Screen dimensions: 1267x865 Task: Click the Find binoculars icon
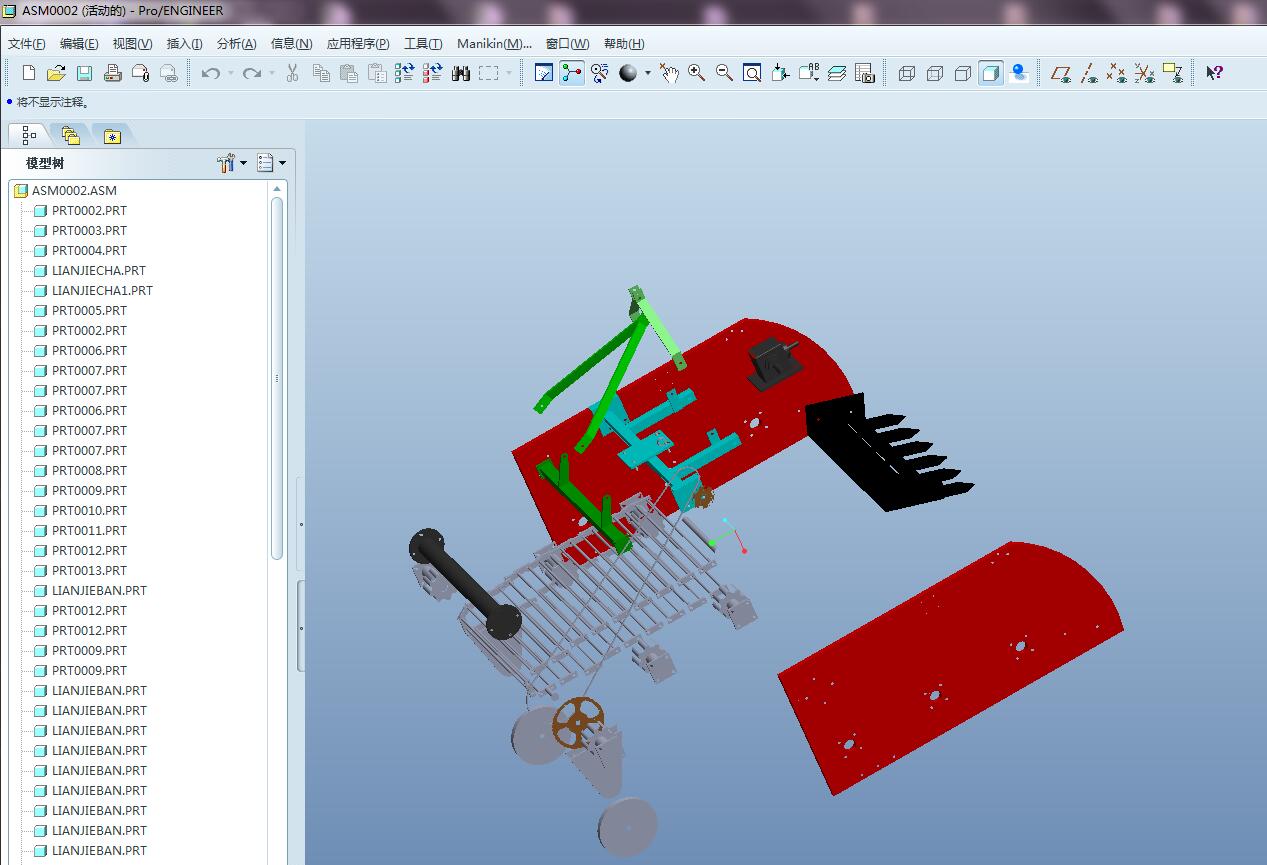(461, 73)
